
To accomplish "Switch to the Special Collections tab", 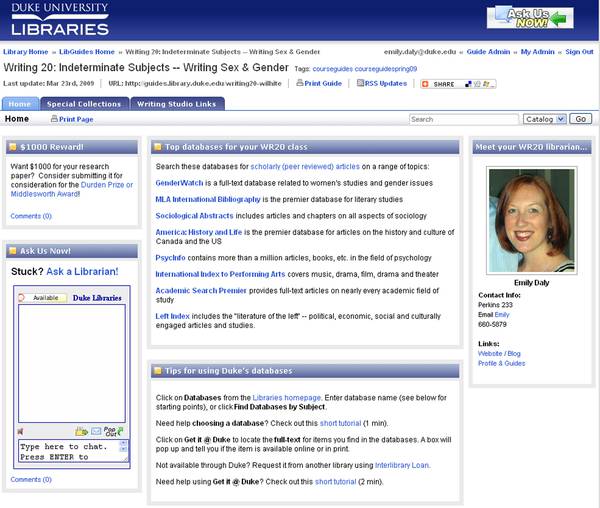I will [83, 103].
